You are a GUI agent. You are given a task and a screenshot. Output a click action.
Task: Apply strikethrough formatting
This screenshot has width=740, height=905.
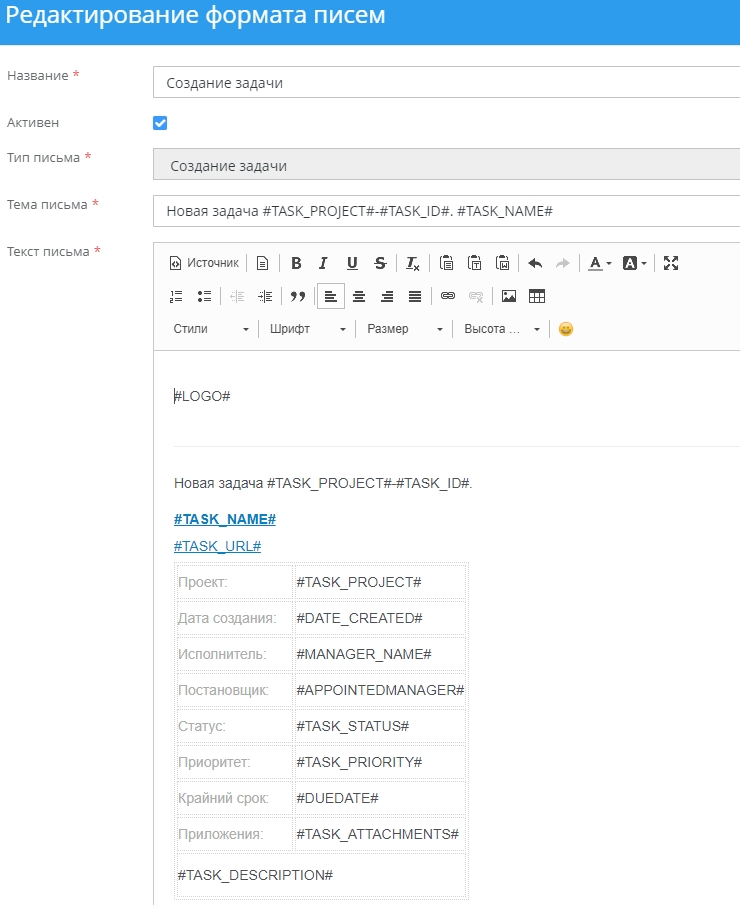tap(380, 263)
